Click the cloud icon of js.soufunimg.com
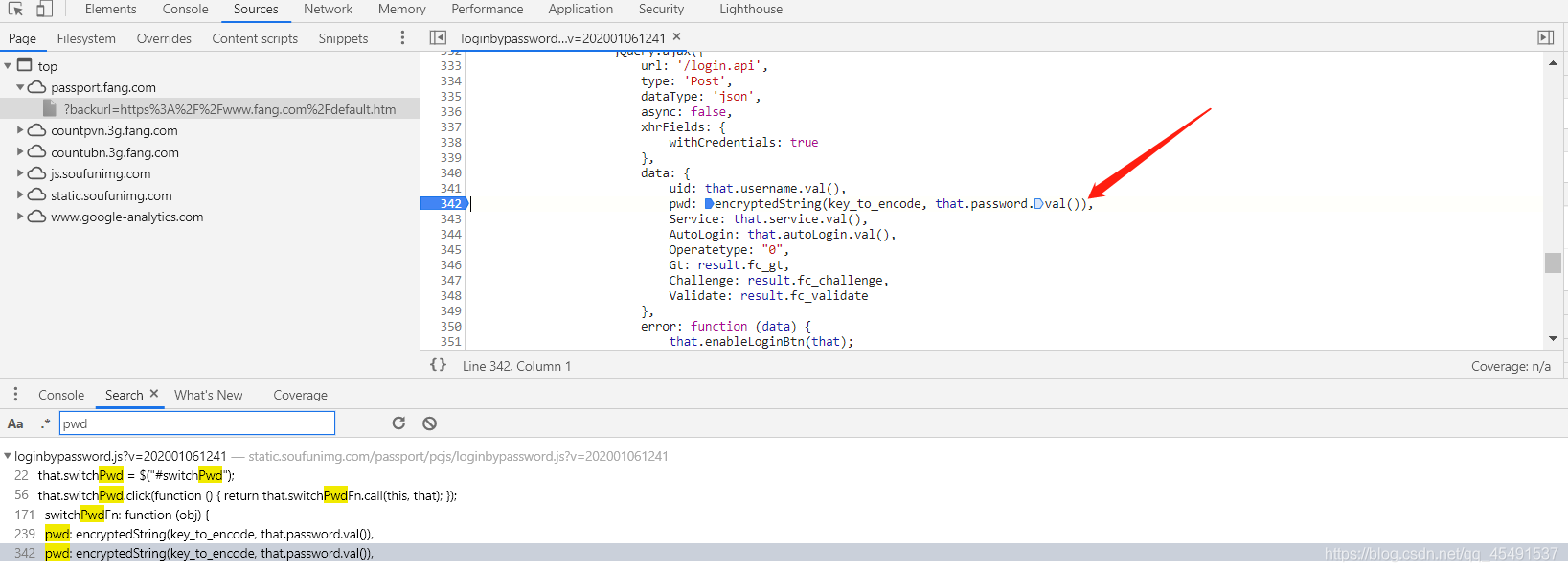Screen dimensions: 1568x572 tap(36, 173)
